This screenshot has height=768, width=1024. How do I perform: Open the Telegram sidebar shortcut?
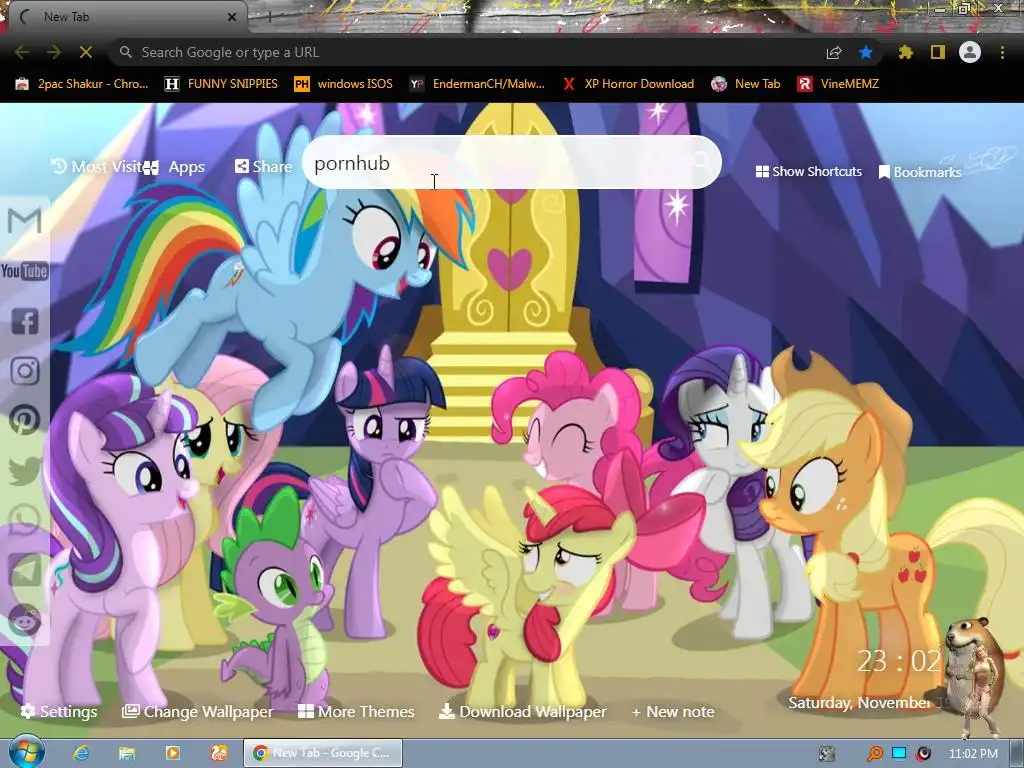25,569
